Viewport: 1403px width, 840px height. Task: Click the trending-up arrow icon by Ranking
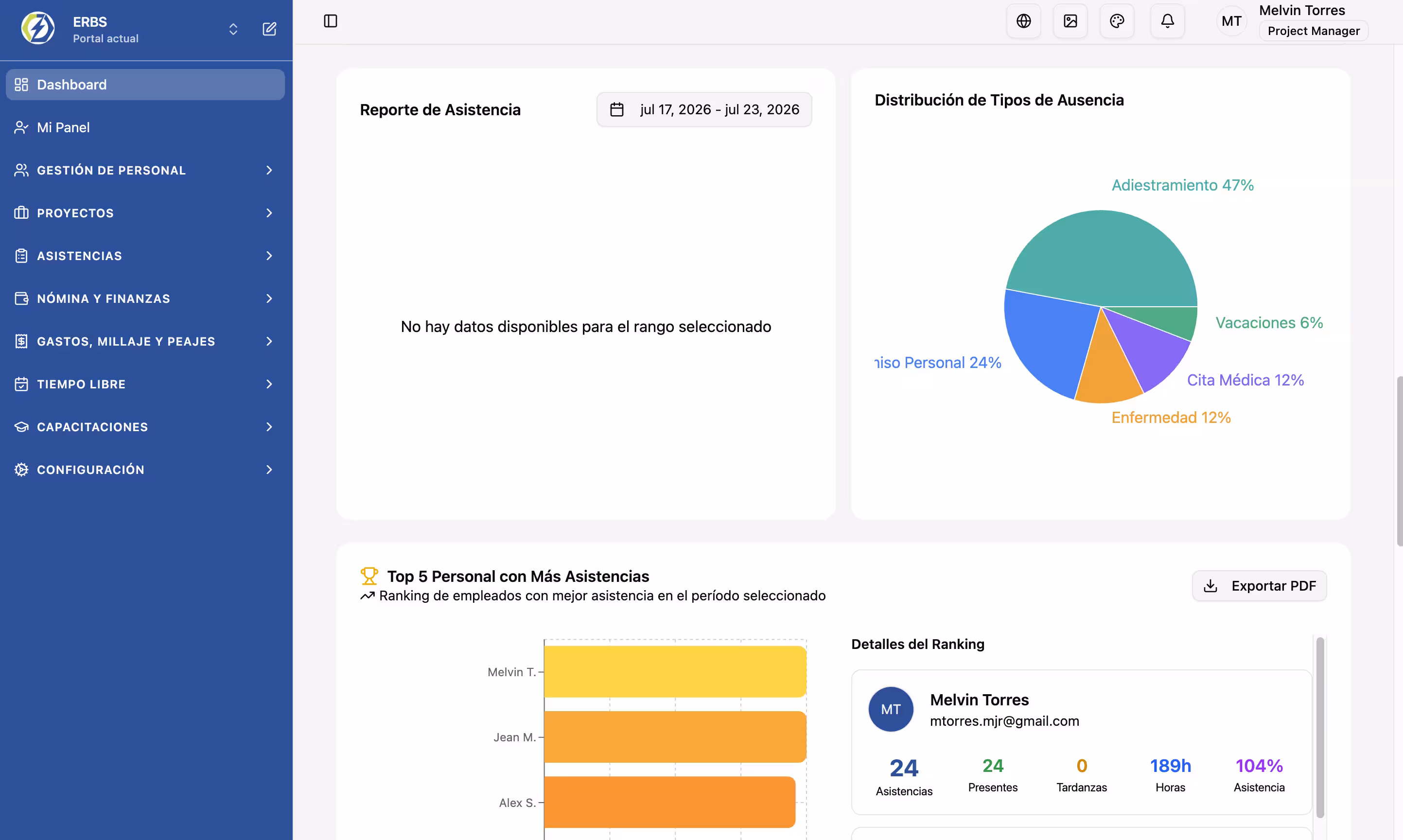[x=368, y=595]
